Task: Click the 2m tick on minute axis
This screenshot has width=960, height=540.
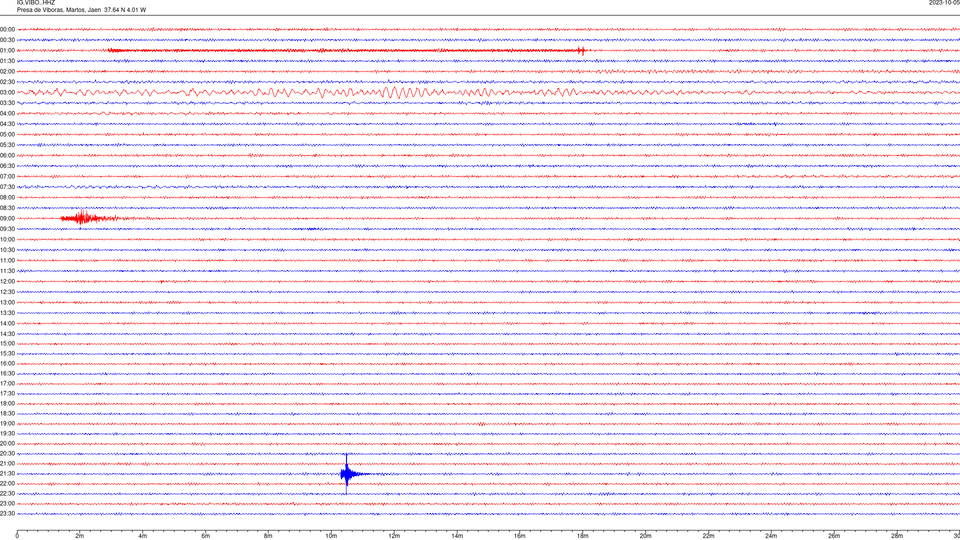Action: coord(80,536)
